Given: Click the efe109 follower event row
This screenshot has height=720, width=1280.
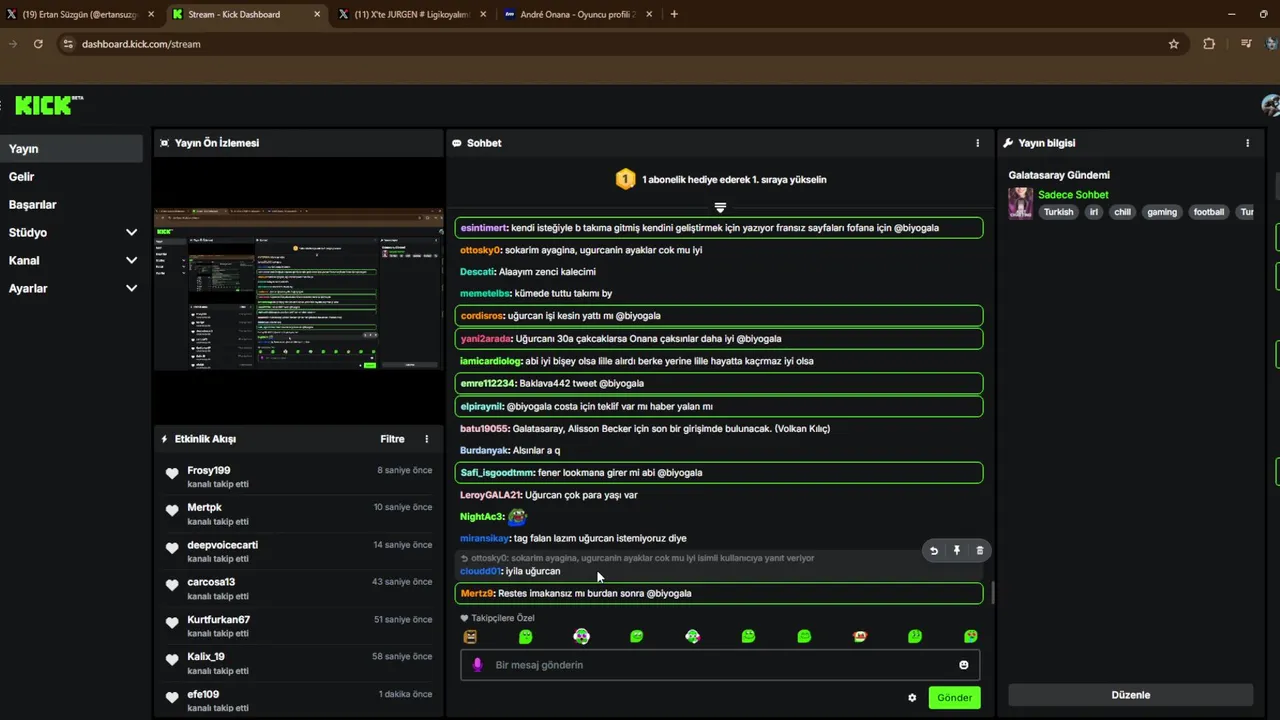Looking at the screenshot, I should pos(298,700).
